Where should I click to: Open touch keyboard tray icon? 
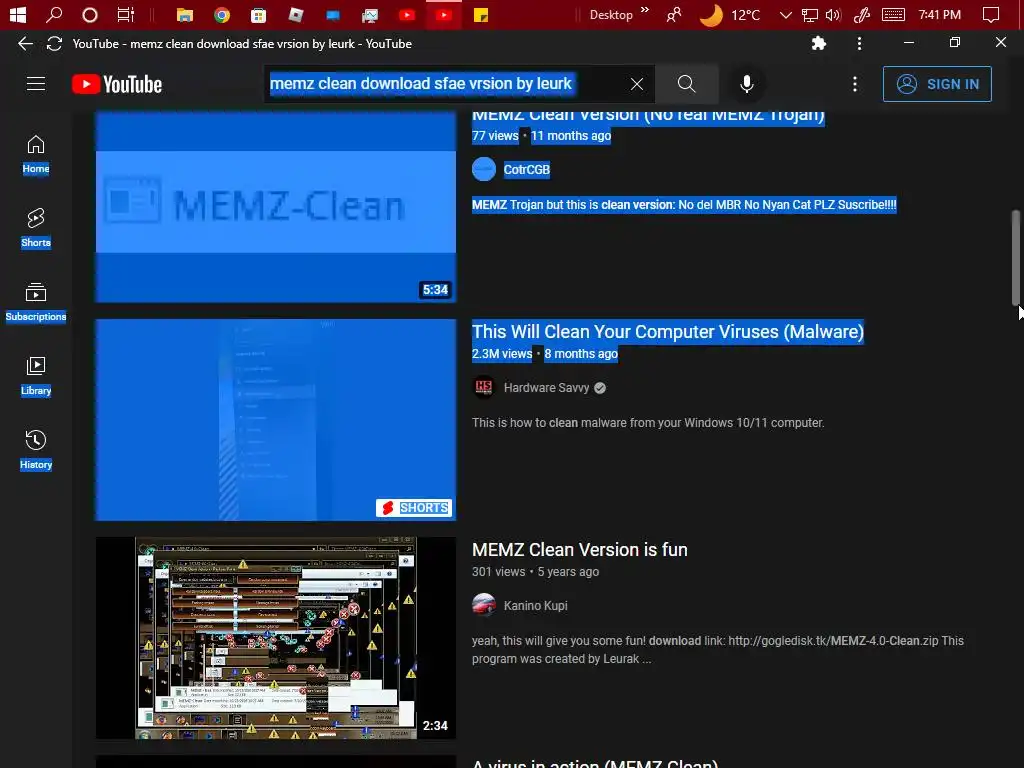coord(893,14)
